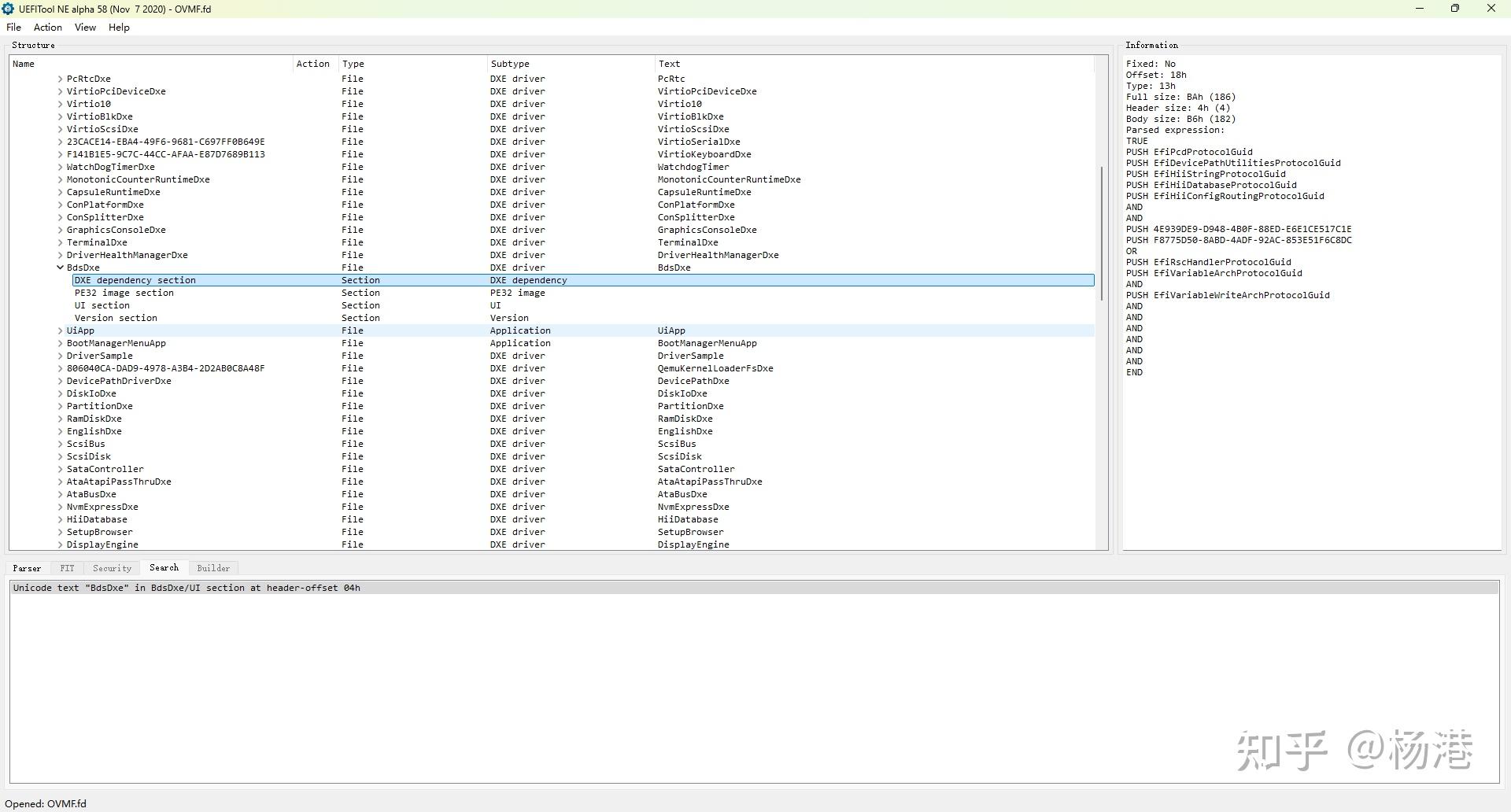Click the UEFITool icon in the title bar

tap(8, 9)
